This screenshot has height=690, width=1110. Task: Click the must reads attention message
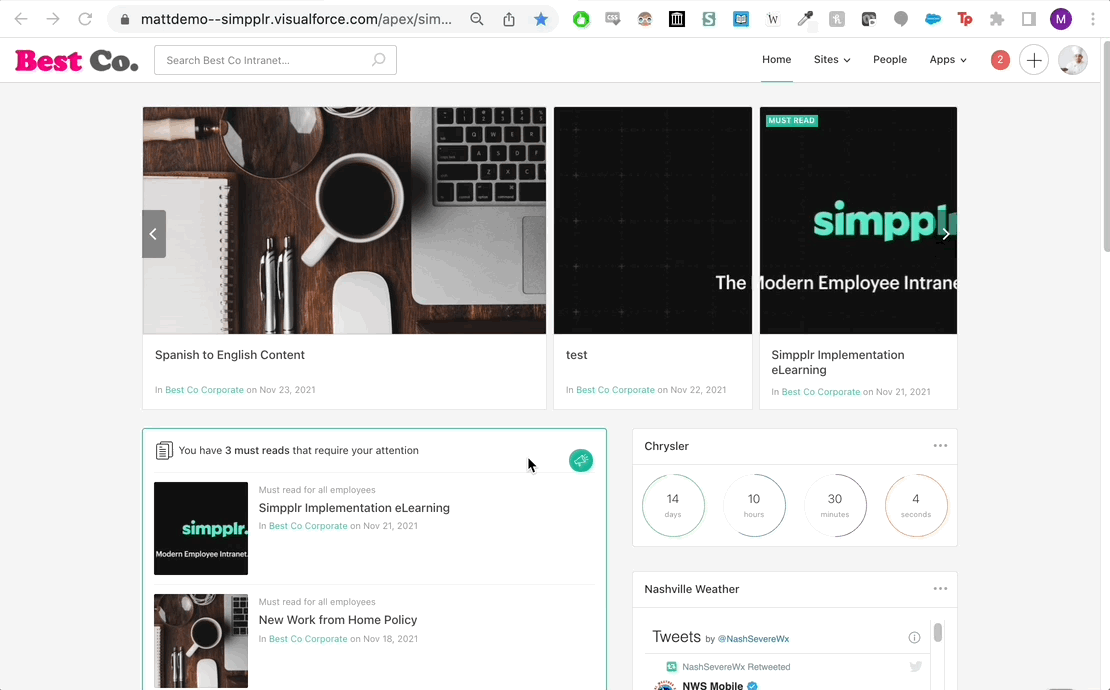click(x=298, y=450)
